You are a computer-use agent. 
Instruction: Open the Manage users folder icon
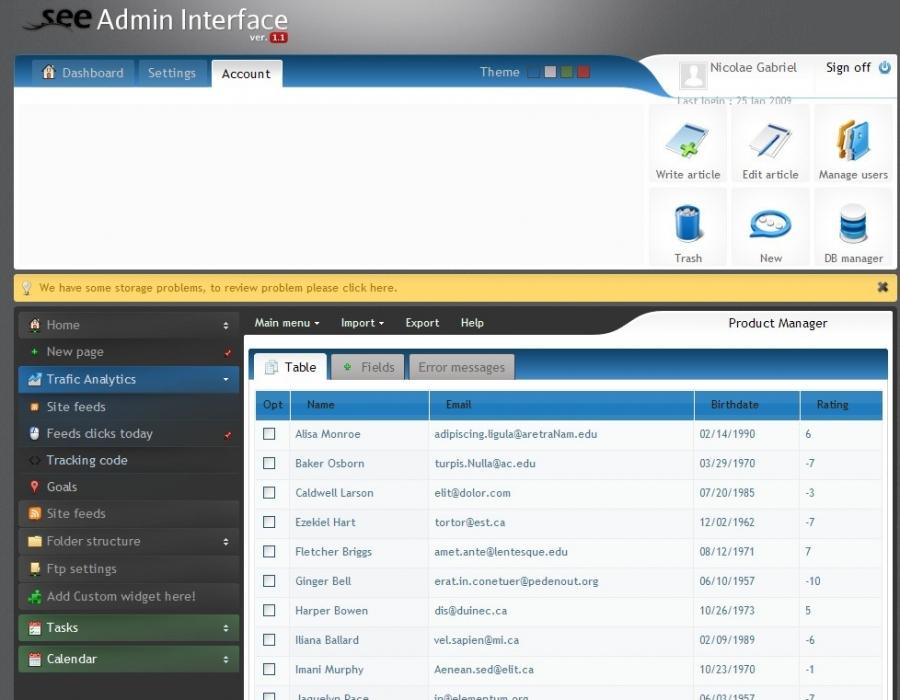[x=853, y=140]
